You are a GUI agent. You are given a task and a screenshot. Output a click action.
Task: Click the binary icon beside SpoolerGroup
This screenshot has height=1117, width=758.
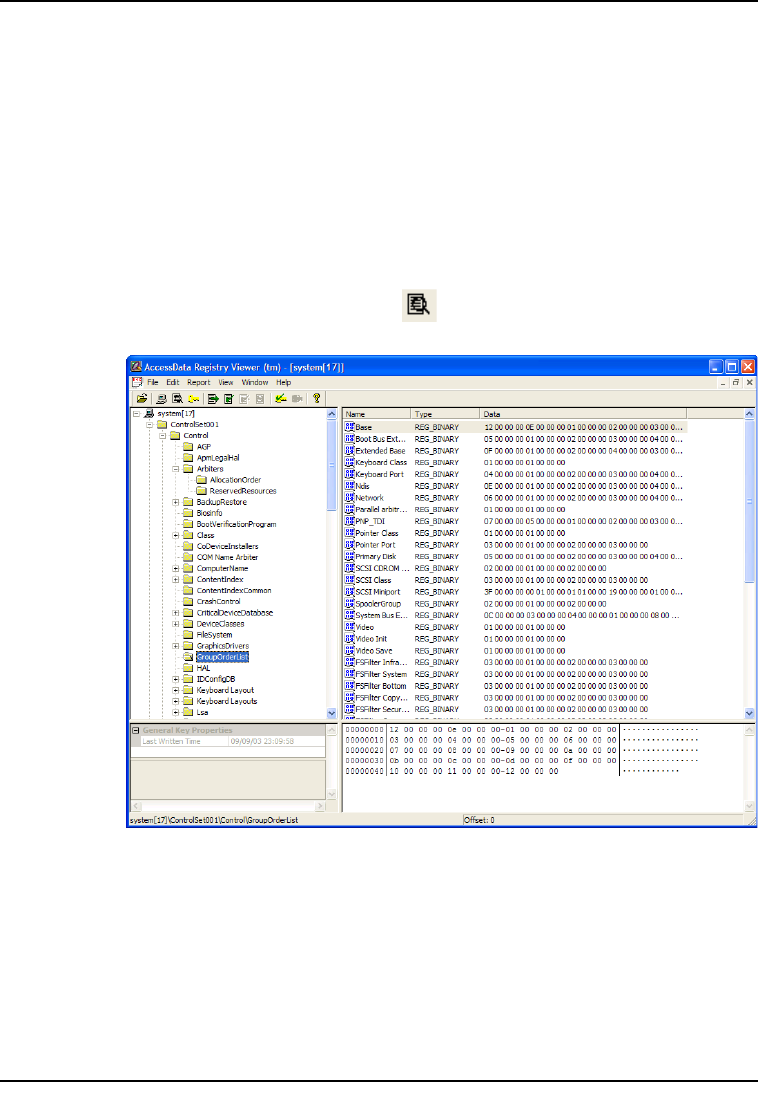(x=349, y=603)
